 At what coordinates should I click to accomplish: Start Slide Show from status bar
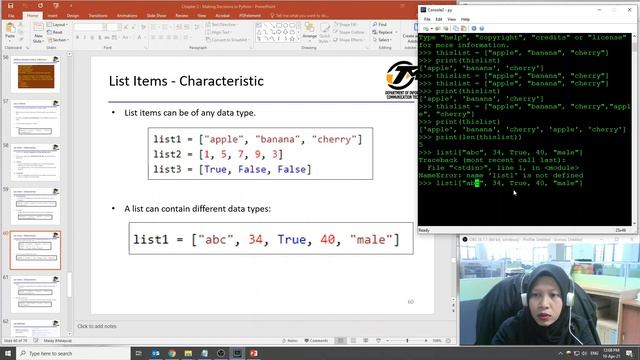378,340
